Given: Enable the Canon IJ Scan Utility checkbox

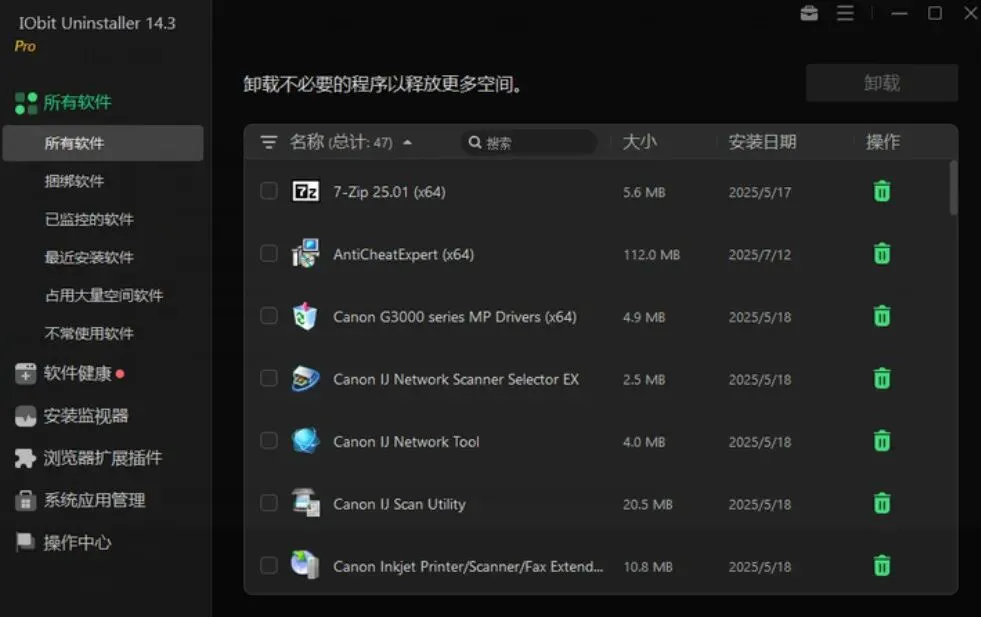Looking at the screenshot, I should point(268,502).
